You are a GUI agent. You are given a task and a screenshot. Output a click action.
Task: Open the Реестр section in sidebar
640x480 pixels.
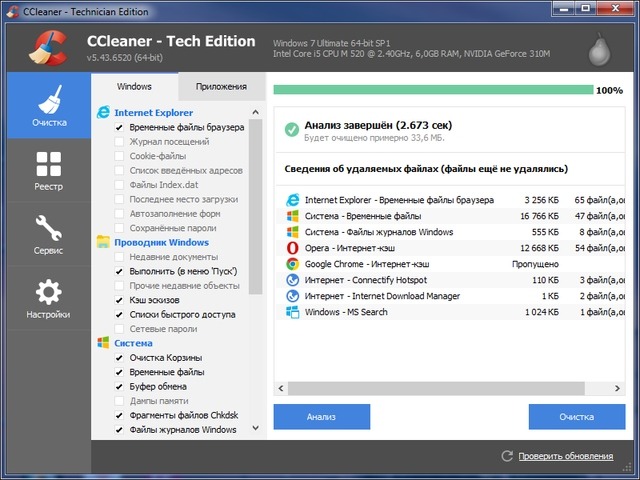point(47,172)
